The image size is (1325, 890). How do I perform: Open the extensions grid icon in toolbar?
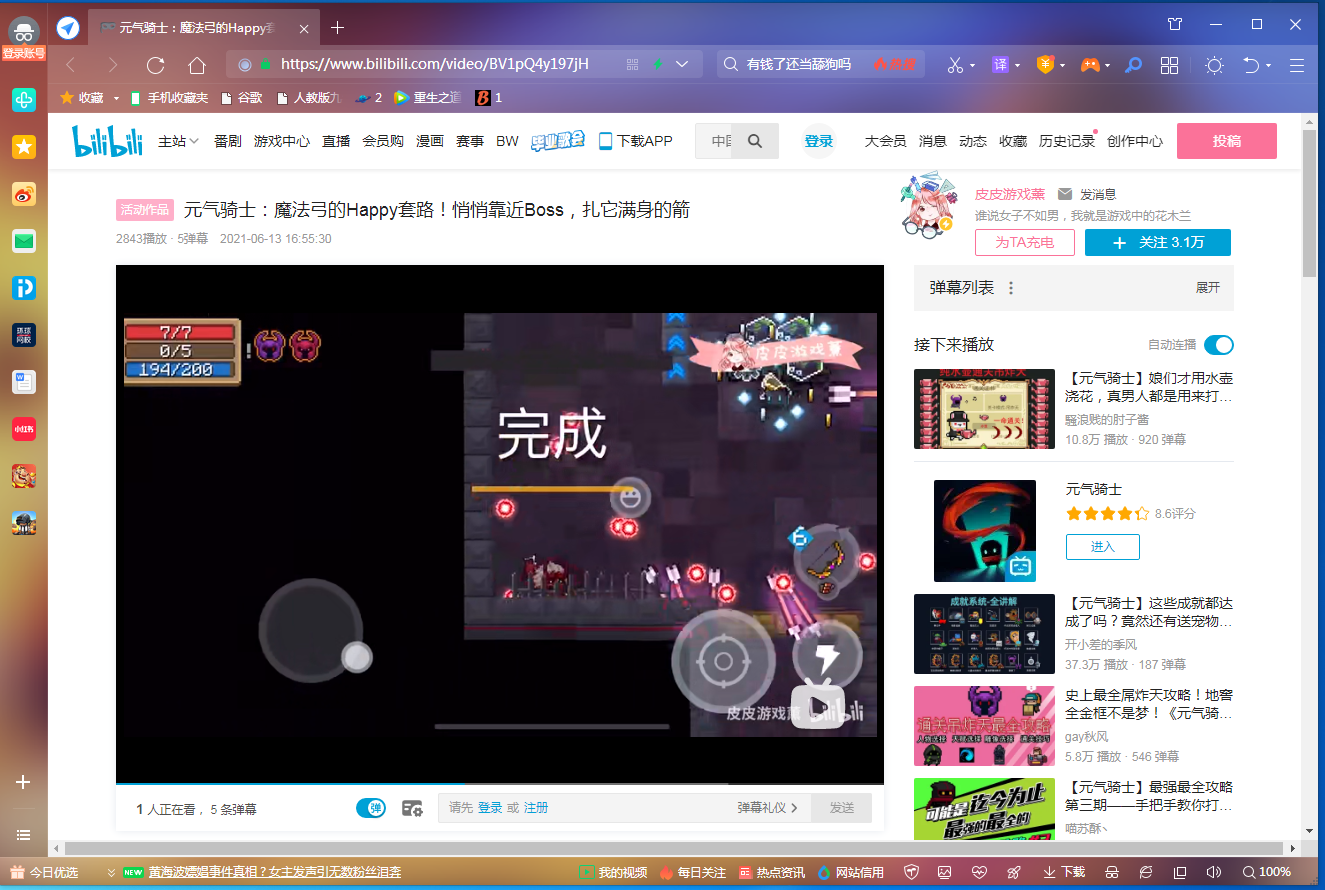coord(1169,65)
